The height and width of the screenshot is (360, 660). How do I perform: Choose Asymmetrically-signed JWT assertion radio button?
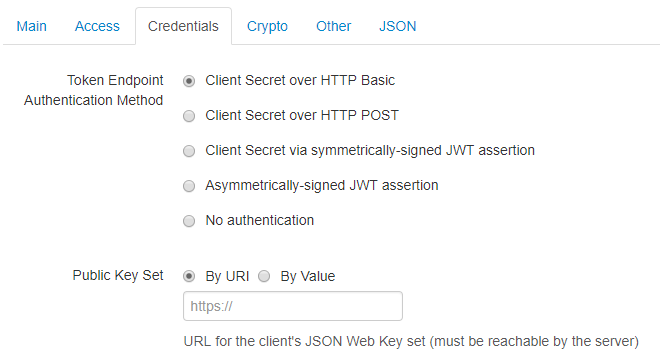point(189,186)
